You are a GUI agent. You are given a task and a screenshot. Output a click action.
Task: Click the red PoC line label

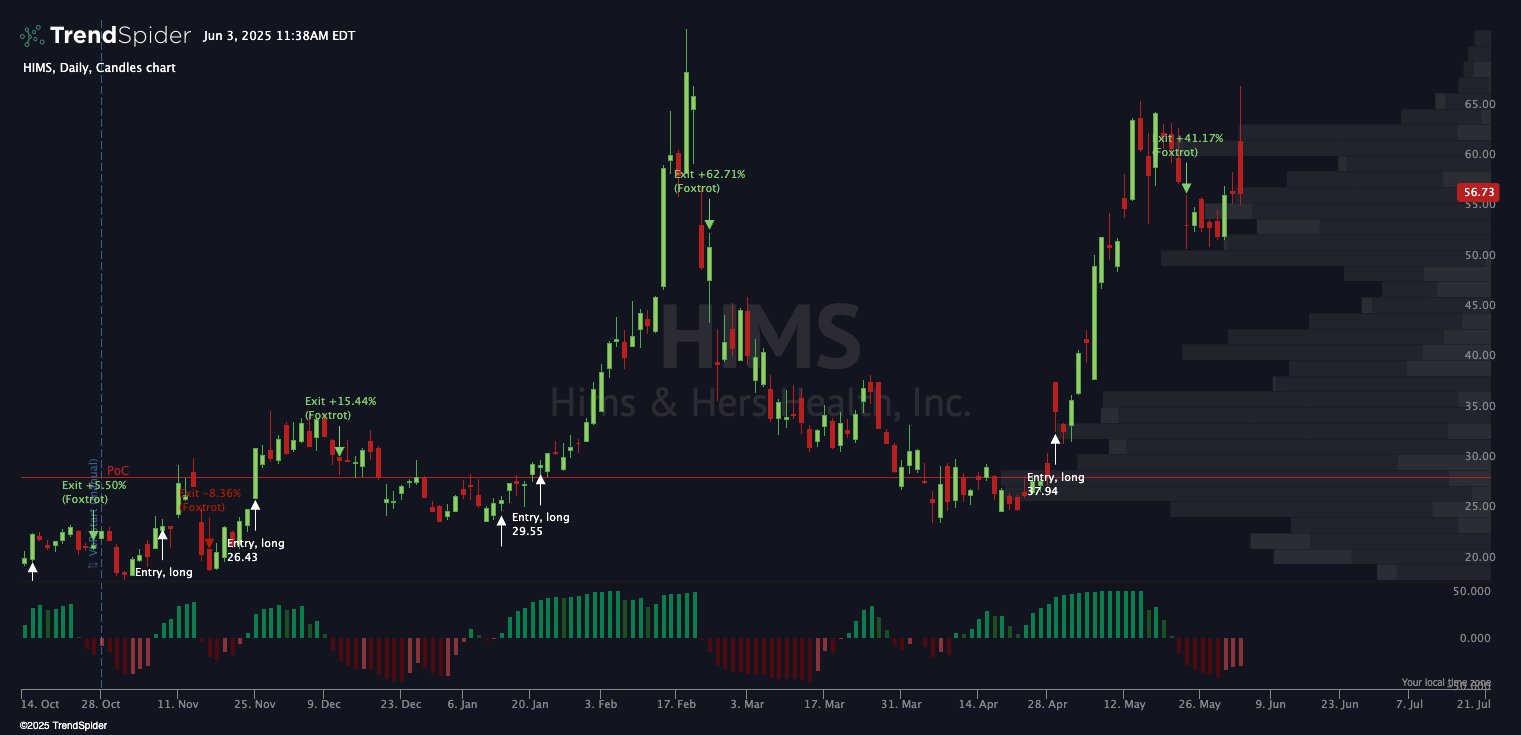(x=118, y=471)
